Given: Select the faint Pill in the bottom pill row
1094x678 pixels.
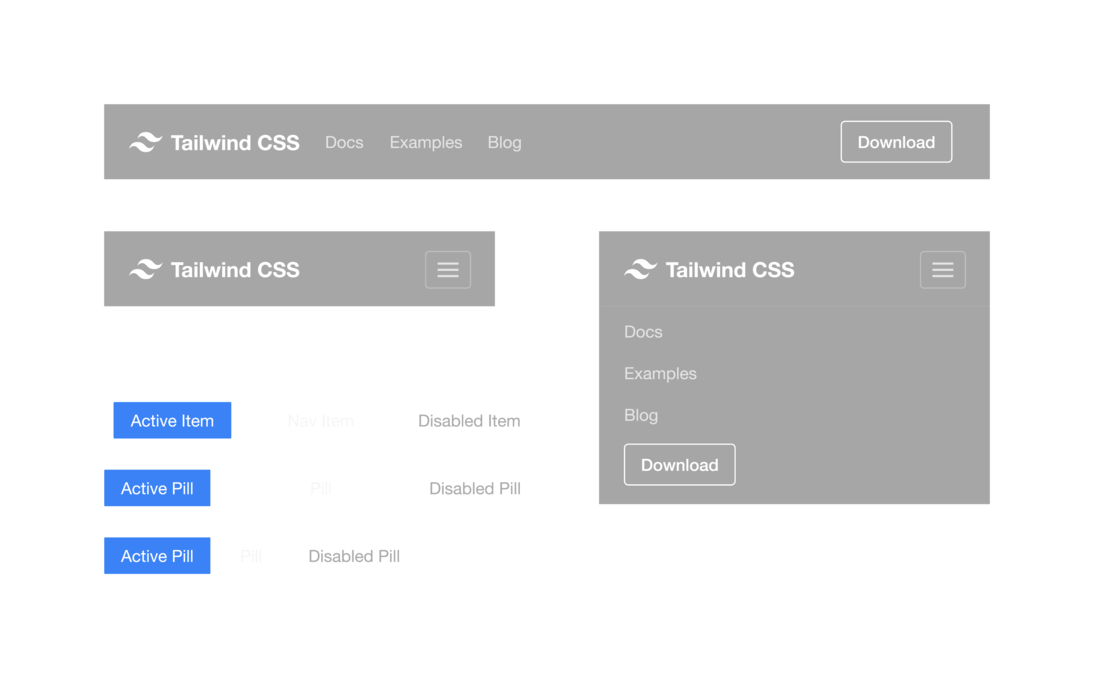Looking at the screenshot, I should pyautogui.click(x=251, y=556).
